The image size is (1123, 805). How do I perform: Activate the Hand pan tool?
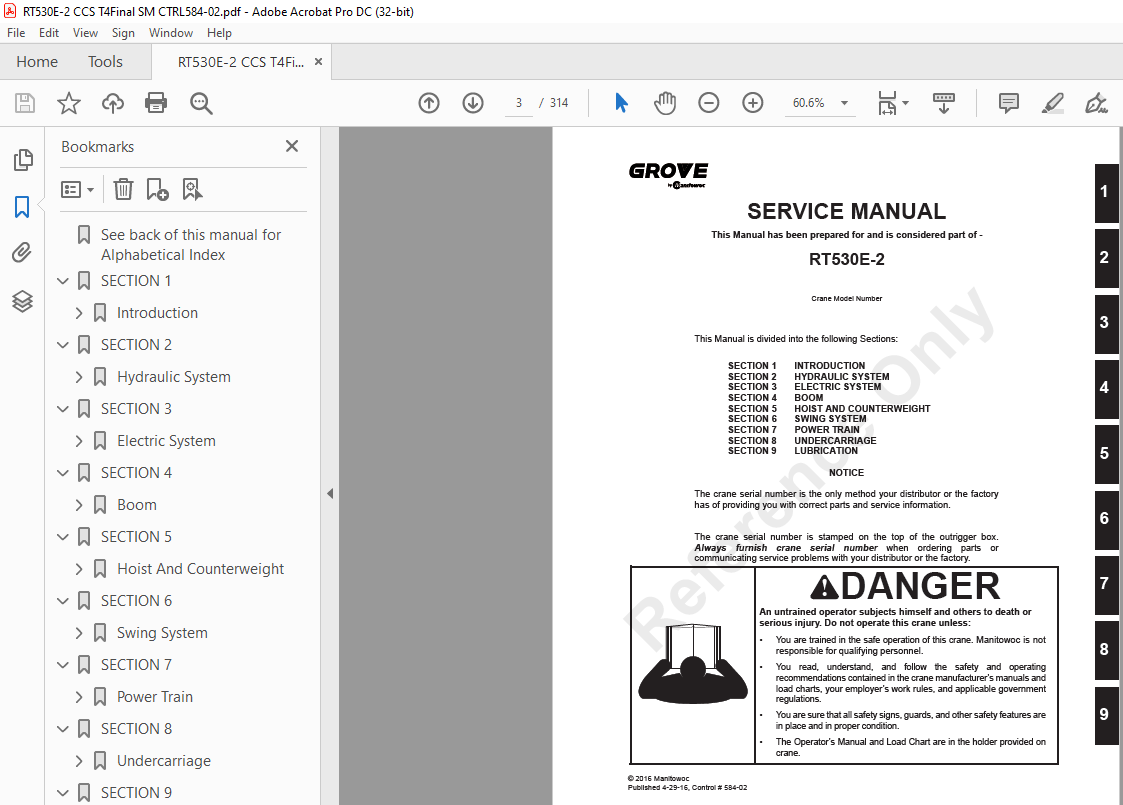tap(665, 103)
